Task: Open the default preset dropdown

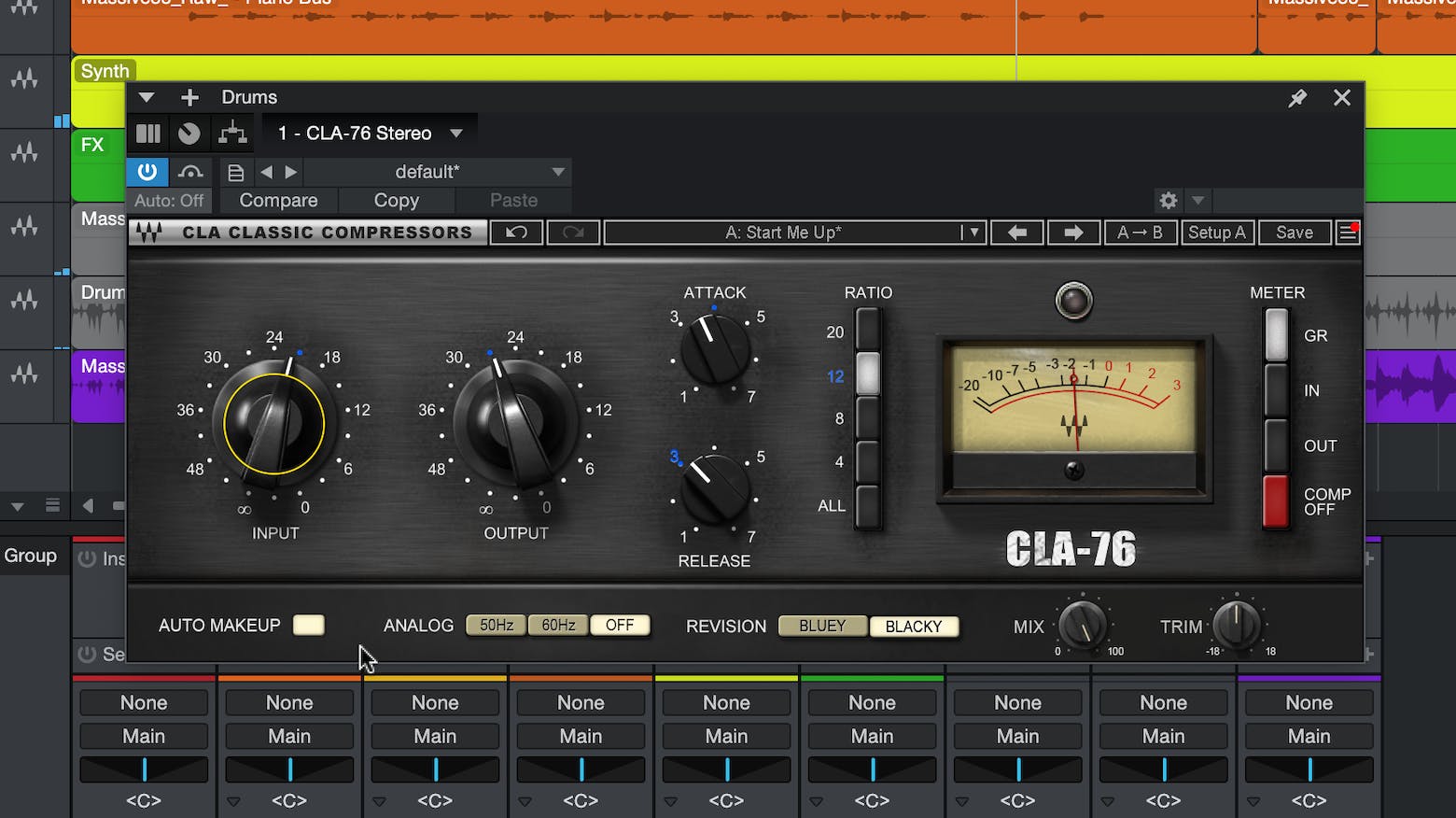Action: click(557, 172)
